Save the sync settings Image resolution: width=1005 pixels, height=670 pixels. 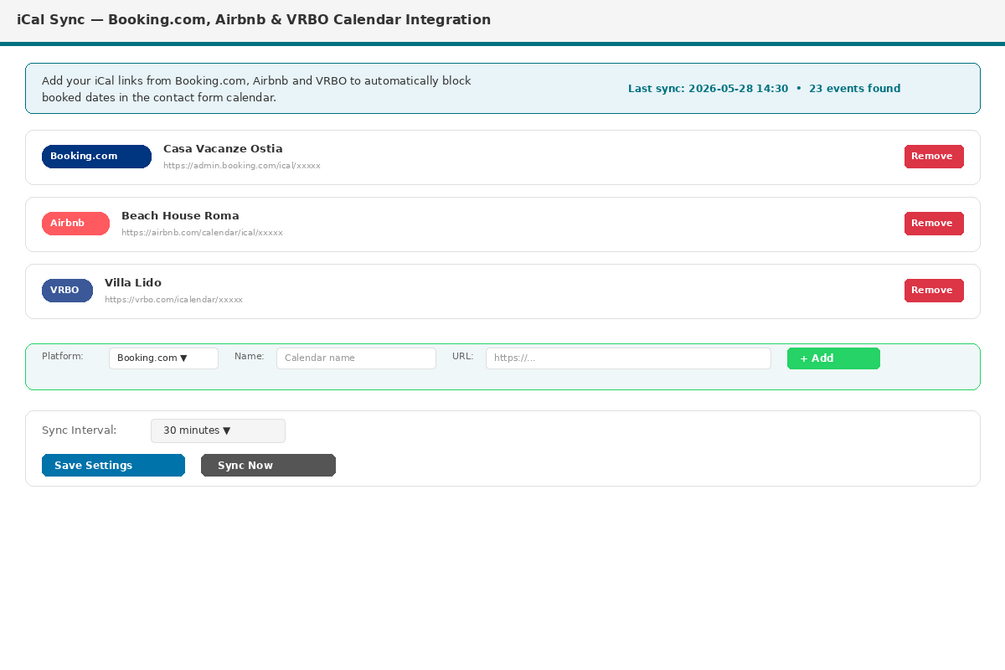[x=113, y=465]
